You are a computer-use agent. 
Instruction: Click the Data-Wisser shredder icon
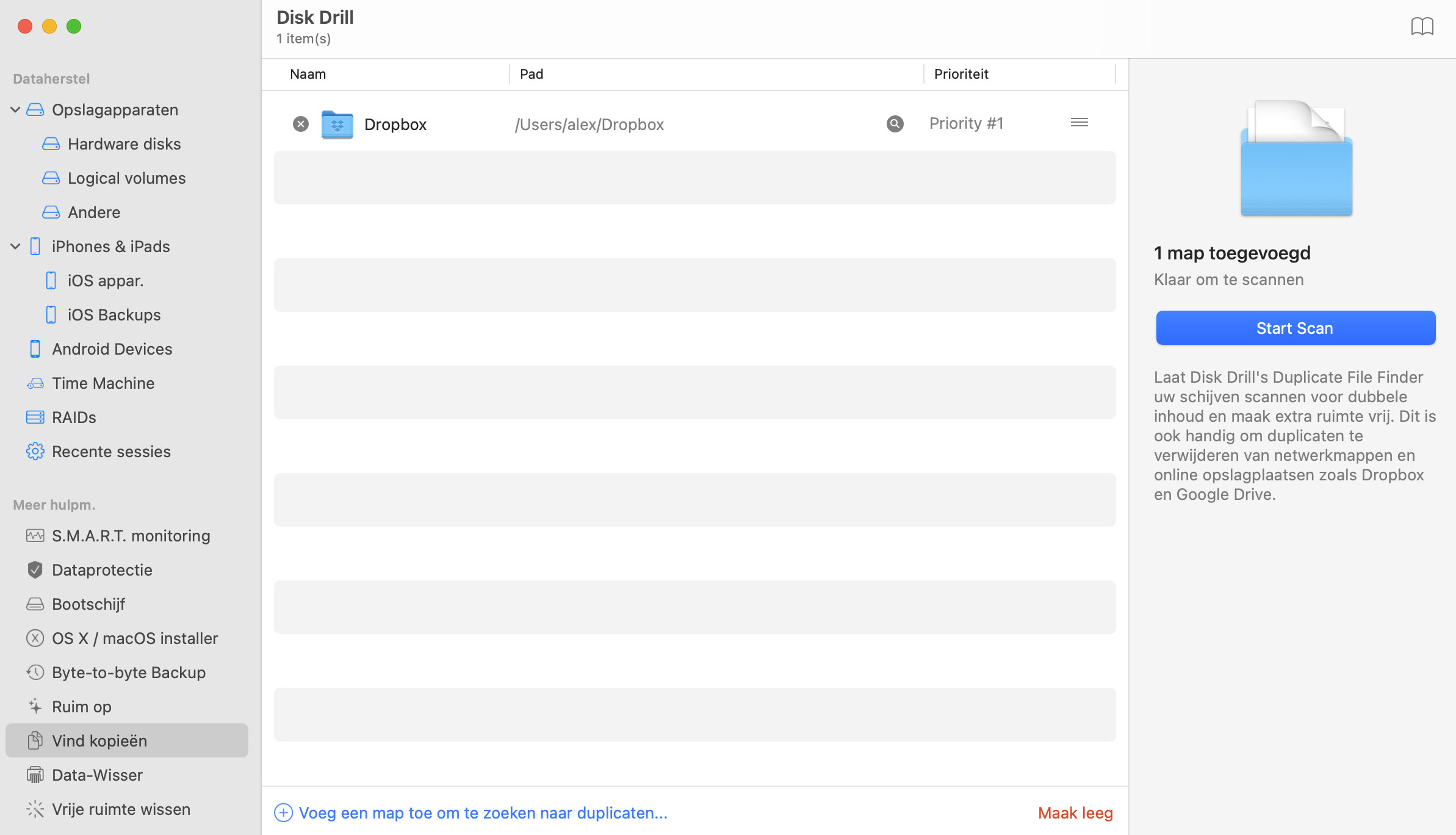coord(35,775)
